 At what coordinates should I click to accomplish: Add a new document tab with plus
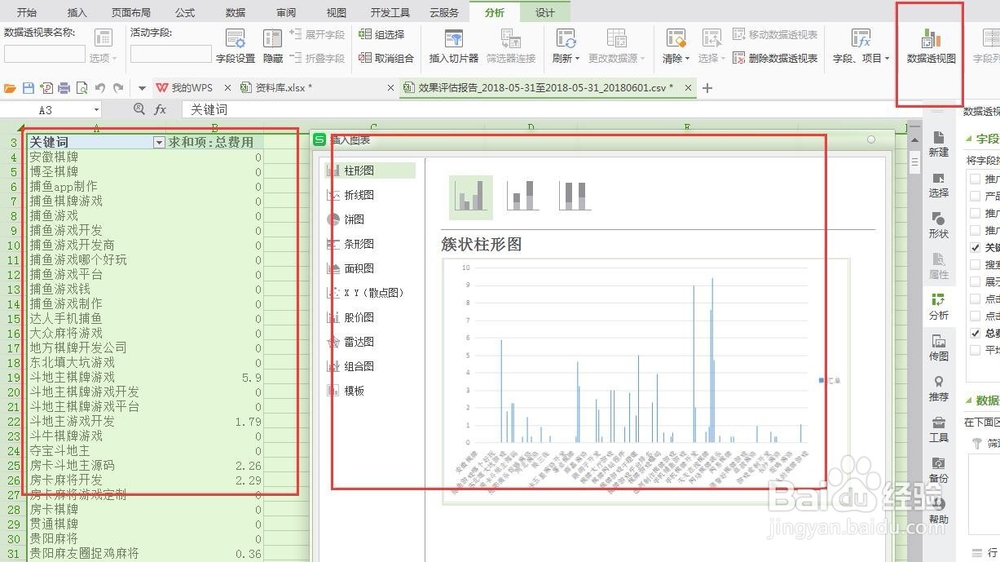[x=707, y=88]
